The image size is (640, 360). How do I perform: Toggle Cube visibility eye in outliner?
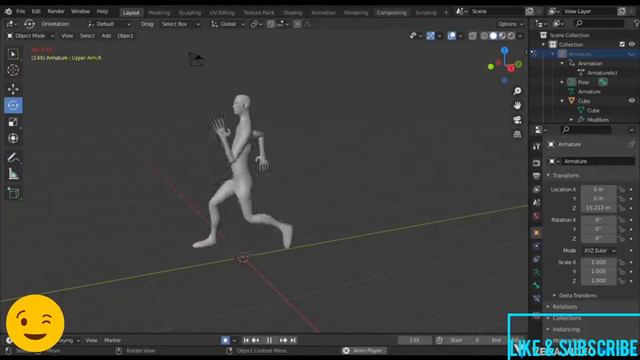pyautogui.click(x=631, y=101)
